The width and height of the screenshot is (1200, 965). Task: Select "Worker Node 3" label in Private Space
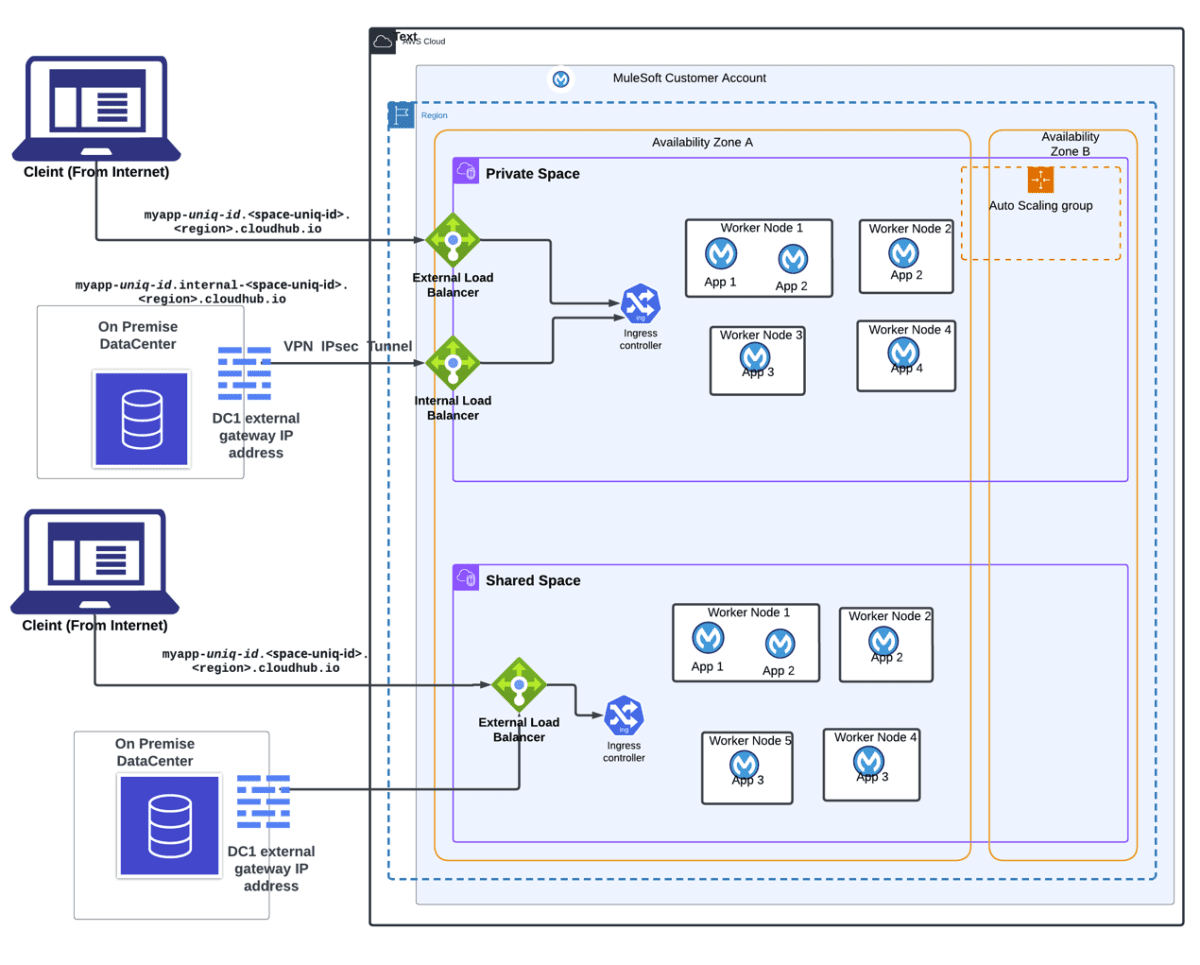(x=761, y=335)
